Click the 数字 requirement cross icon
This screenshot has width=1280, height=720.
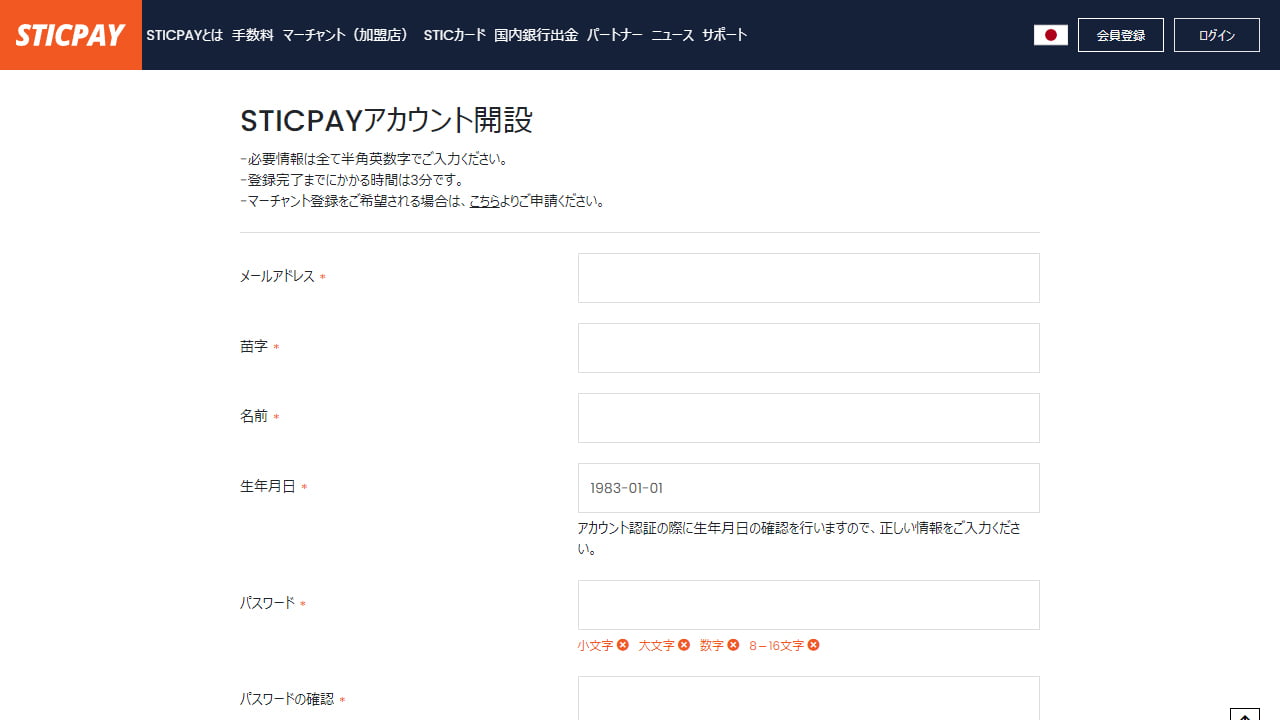click(733, 645)
